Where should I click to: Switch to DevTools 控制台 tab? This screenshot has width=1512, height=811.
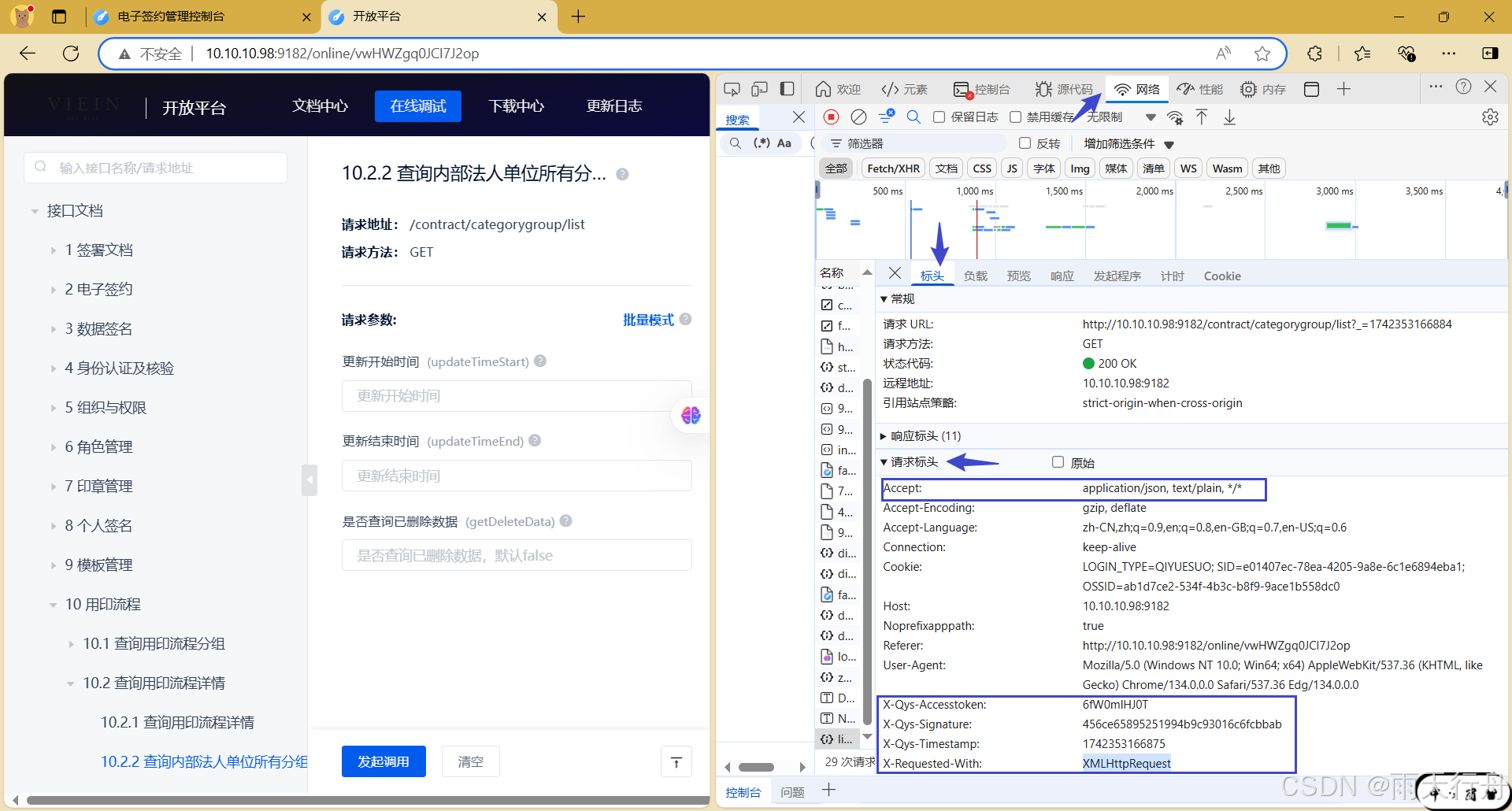point(982,89)
